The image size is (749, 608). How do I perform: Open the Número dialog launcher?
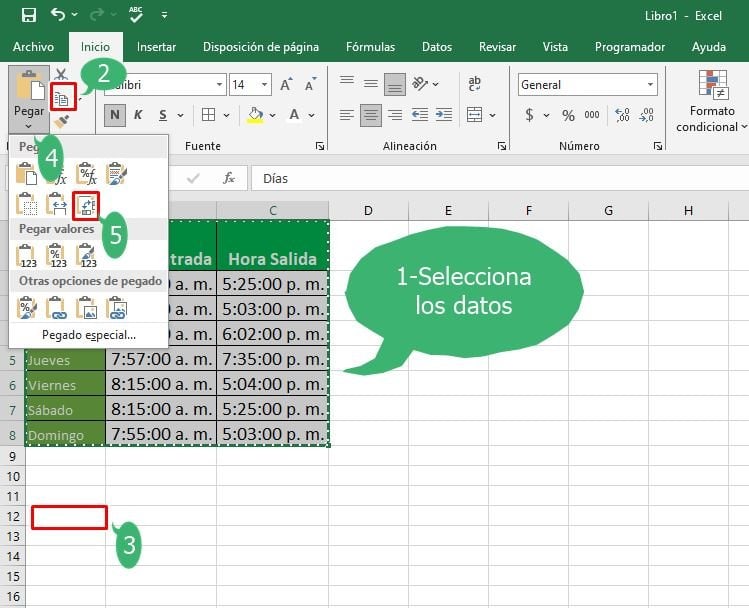pos(658,146)
